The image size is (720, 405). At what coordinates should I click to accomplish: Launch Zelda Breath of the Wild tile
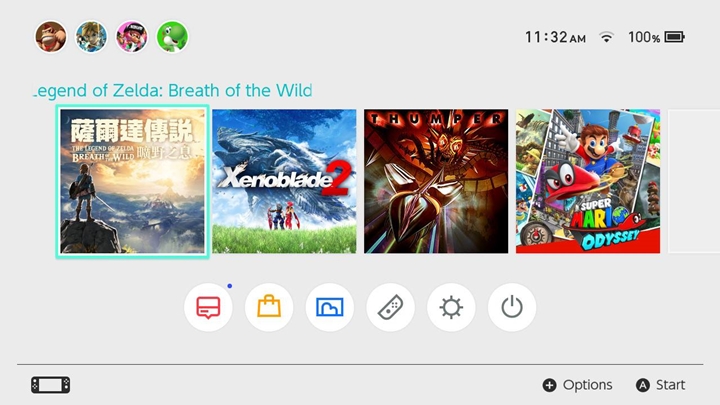click(x=132, y=181)
